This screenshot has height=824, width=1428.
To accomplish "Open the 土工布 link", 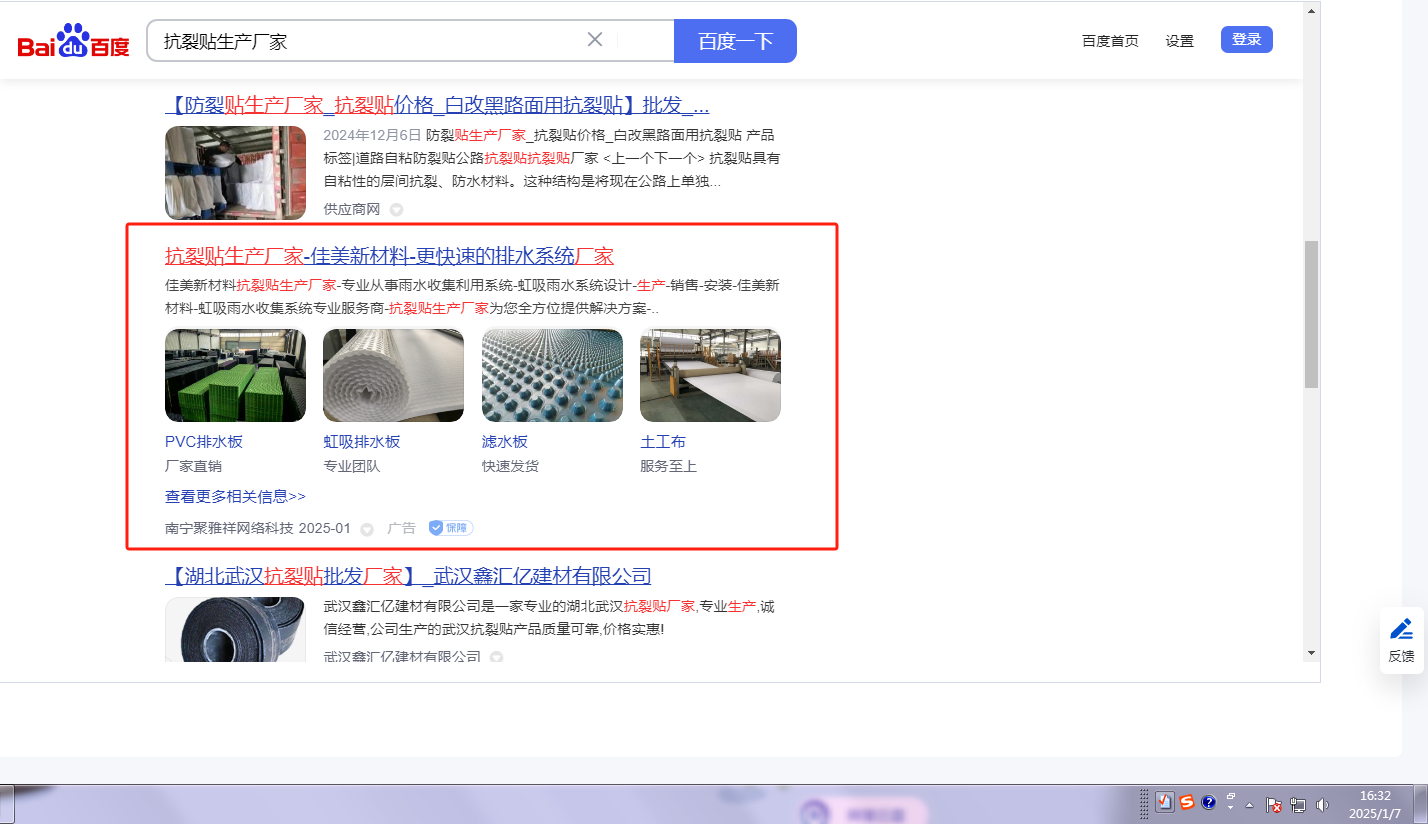I will [663, 442].
